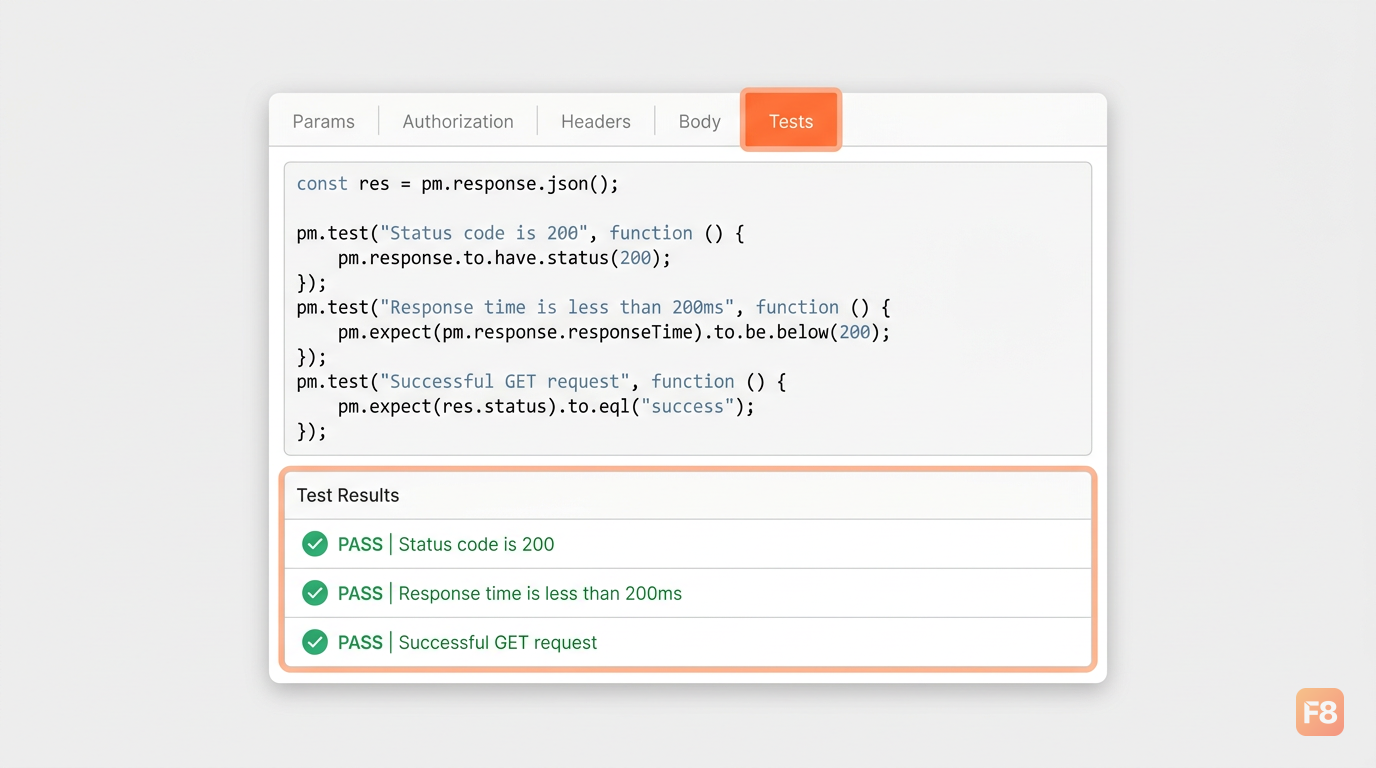Image resolution: width=1376 pixels, height=768 pixels.
Task: Click the 'to.be.below(200)' code line
Action: coord(614,332)
